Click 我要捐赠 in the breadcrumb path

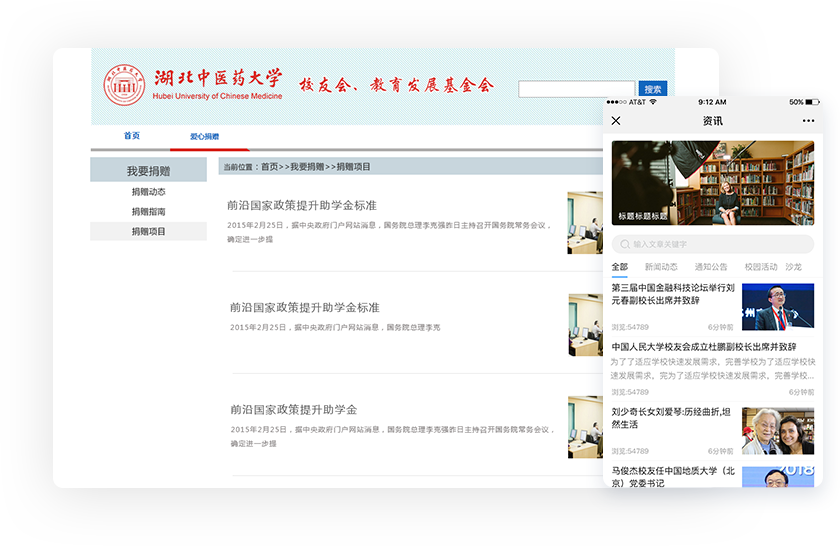(307, 167)
